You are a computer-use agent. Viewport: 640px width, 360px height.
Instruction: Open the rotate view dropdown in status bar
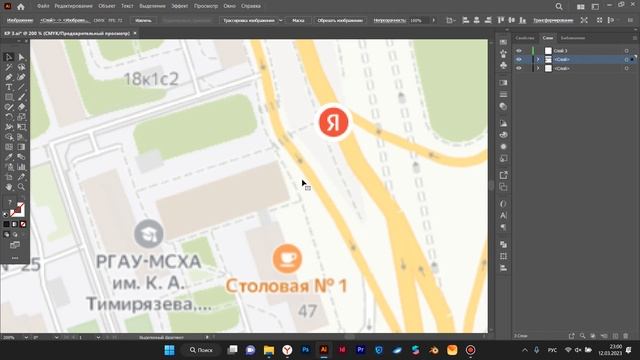[56, 338]
